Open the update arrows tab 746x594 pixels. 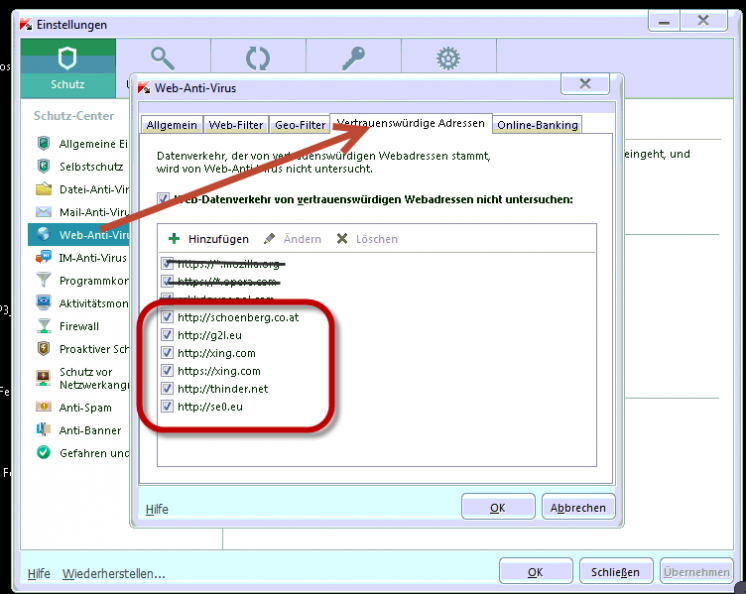click(258, 58)
